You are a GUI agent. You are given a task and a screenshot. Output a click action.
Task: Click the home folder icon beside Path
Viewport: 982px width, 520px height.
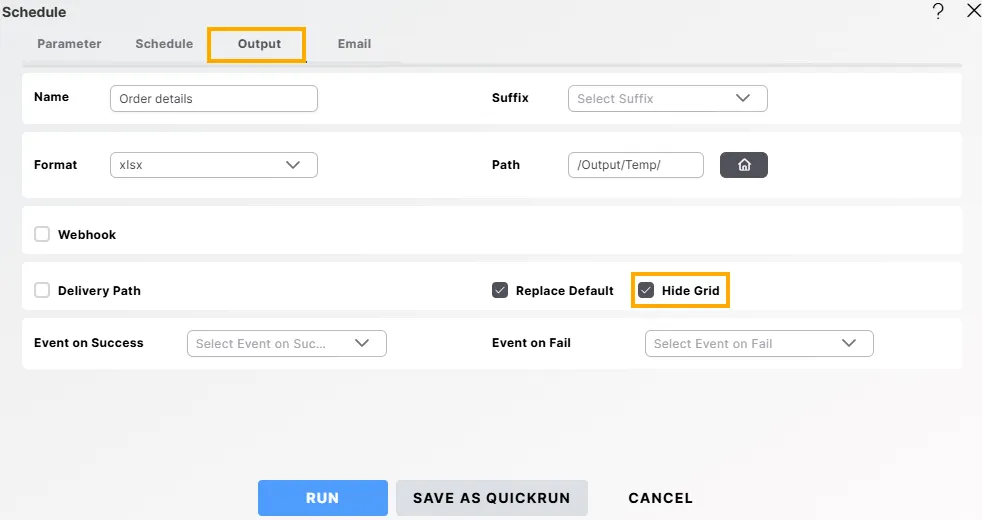(743, 165)
